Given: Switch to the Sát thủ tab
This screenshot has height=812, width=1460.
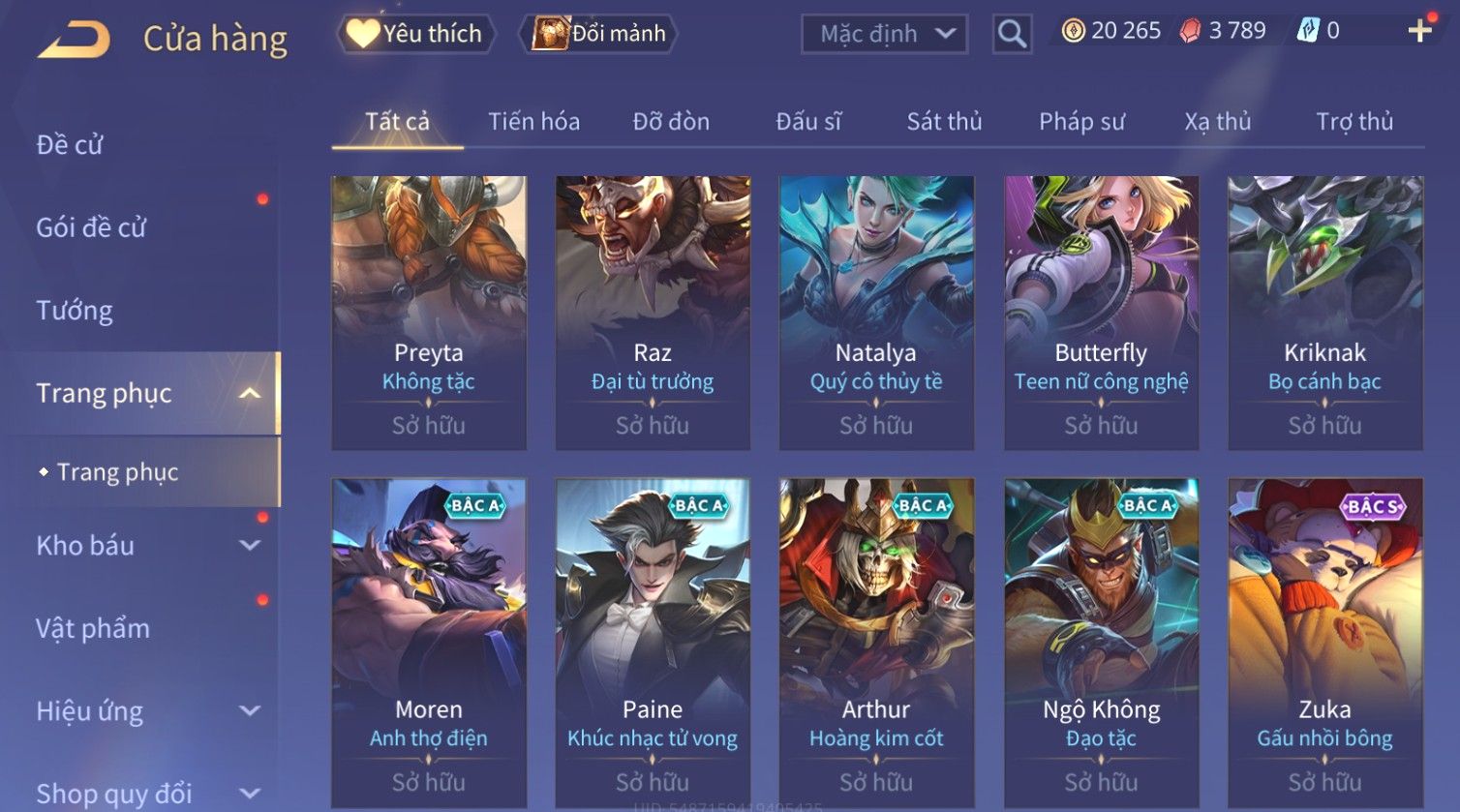Looking at the screenshot, I should (x=944, y=122).
